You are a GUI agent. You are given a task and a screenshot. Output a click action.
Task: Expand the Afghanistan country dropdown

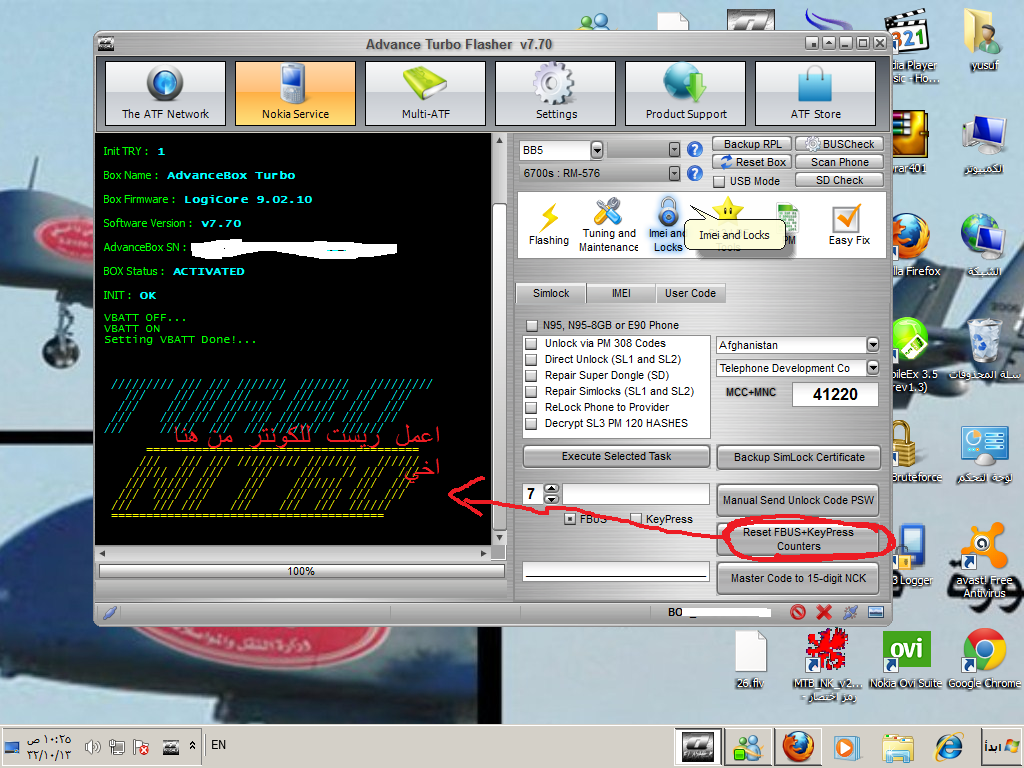click(x=872, y=344)
